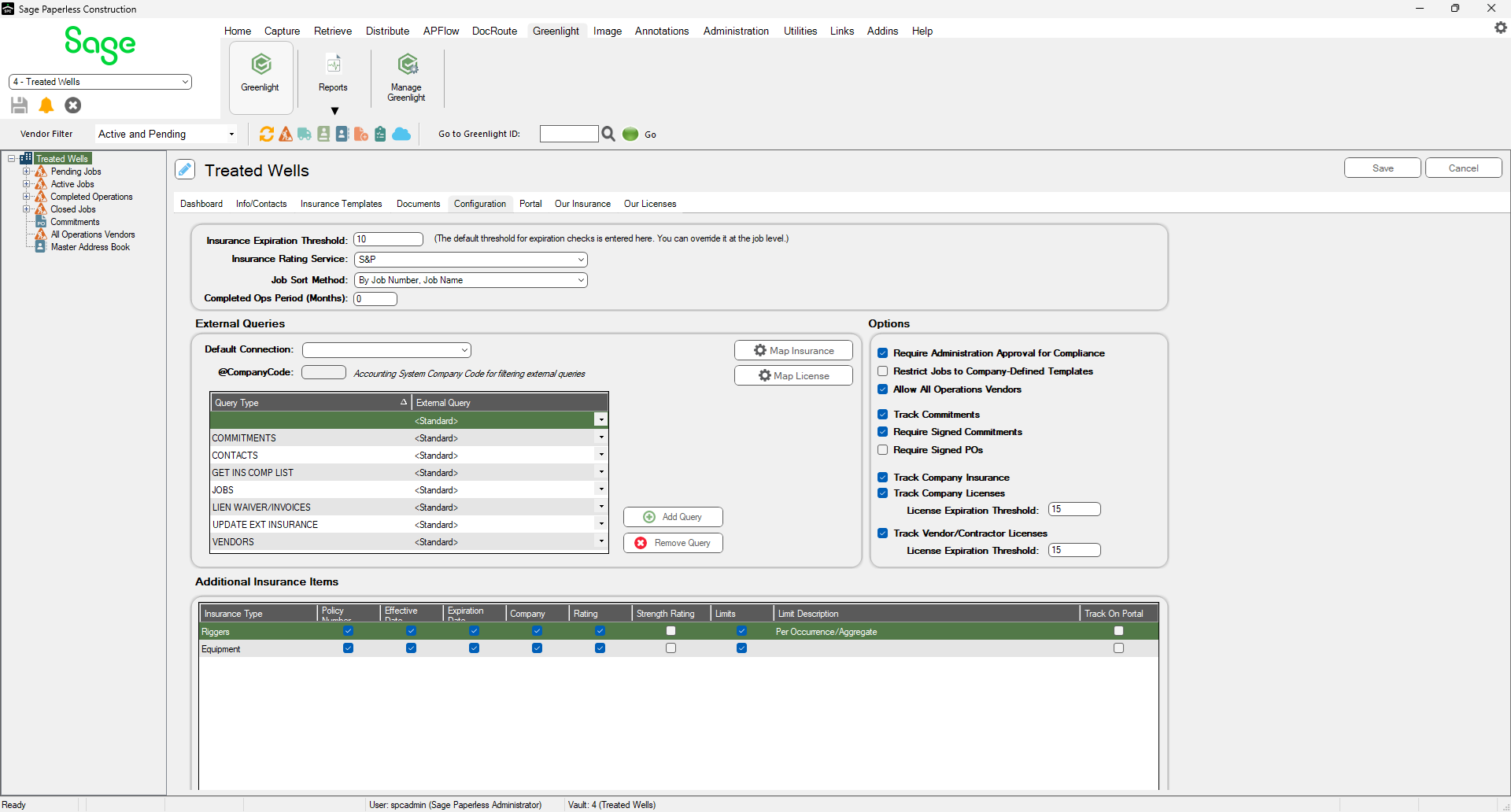The height and width of the screenshot is (812, 1511).
Task: Click the Add Query button
Action: [673, 517]
